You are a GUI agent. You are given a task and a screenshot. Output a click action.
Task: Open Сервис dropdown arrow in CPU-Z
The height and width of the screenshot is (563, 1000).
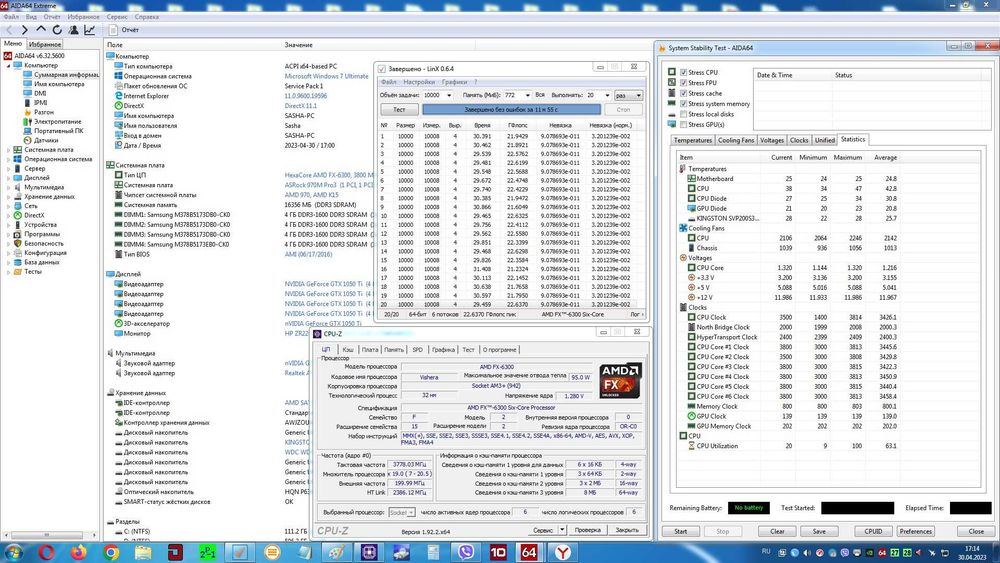562,530
